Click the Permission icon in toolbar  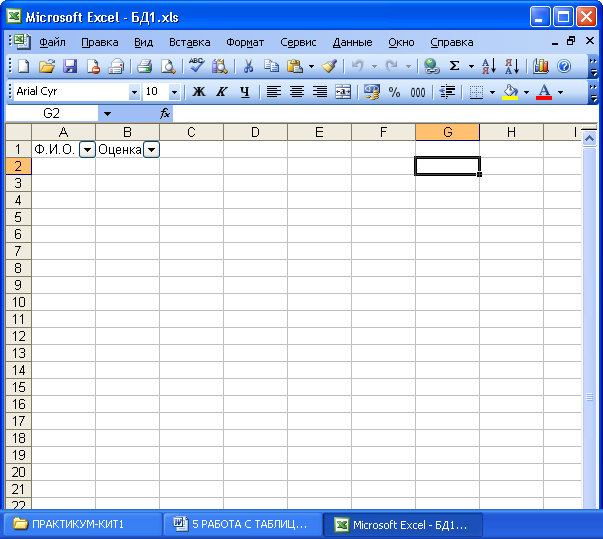tap(93, 66)
